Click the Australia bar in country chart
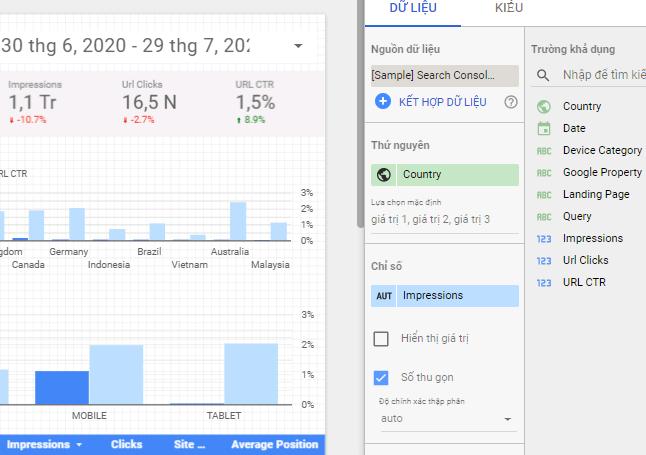The width and height of the screenshot is (646, 455). click(238, 221)
